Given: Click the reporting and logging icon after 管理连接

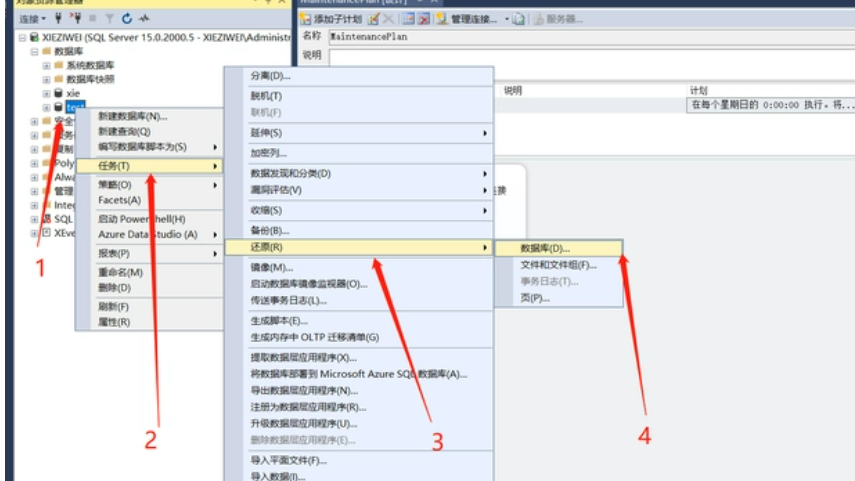Looking at the screenshot, I should coord(519,19).
